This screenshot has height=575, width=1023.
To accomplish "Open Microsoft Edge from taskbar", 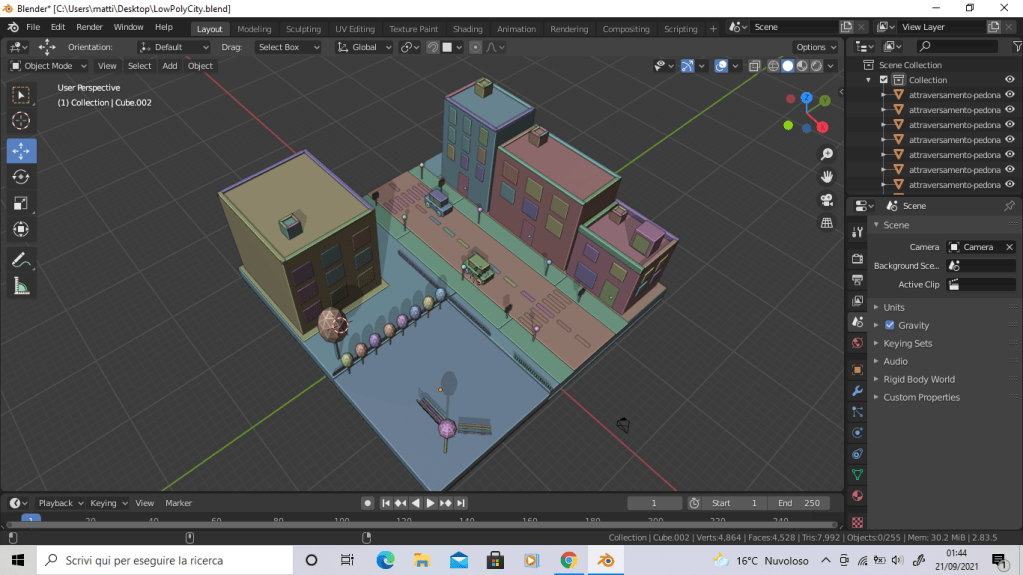I will click(385, 560).
